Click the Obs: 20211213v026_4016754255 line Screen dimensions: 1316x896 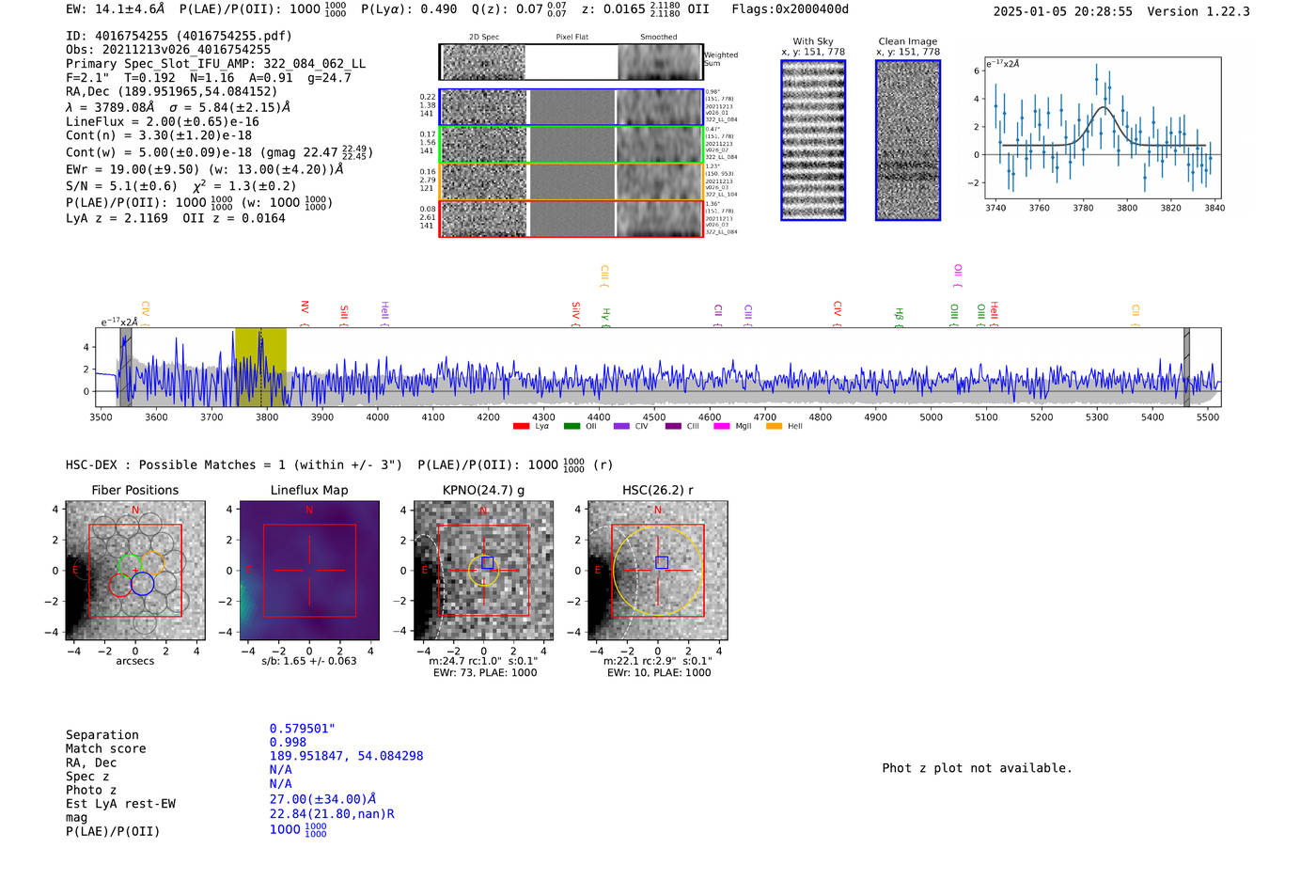pos(168,50)
